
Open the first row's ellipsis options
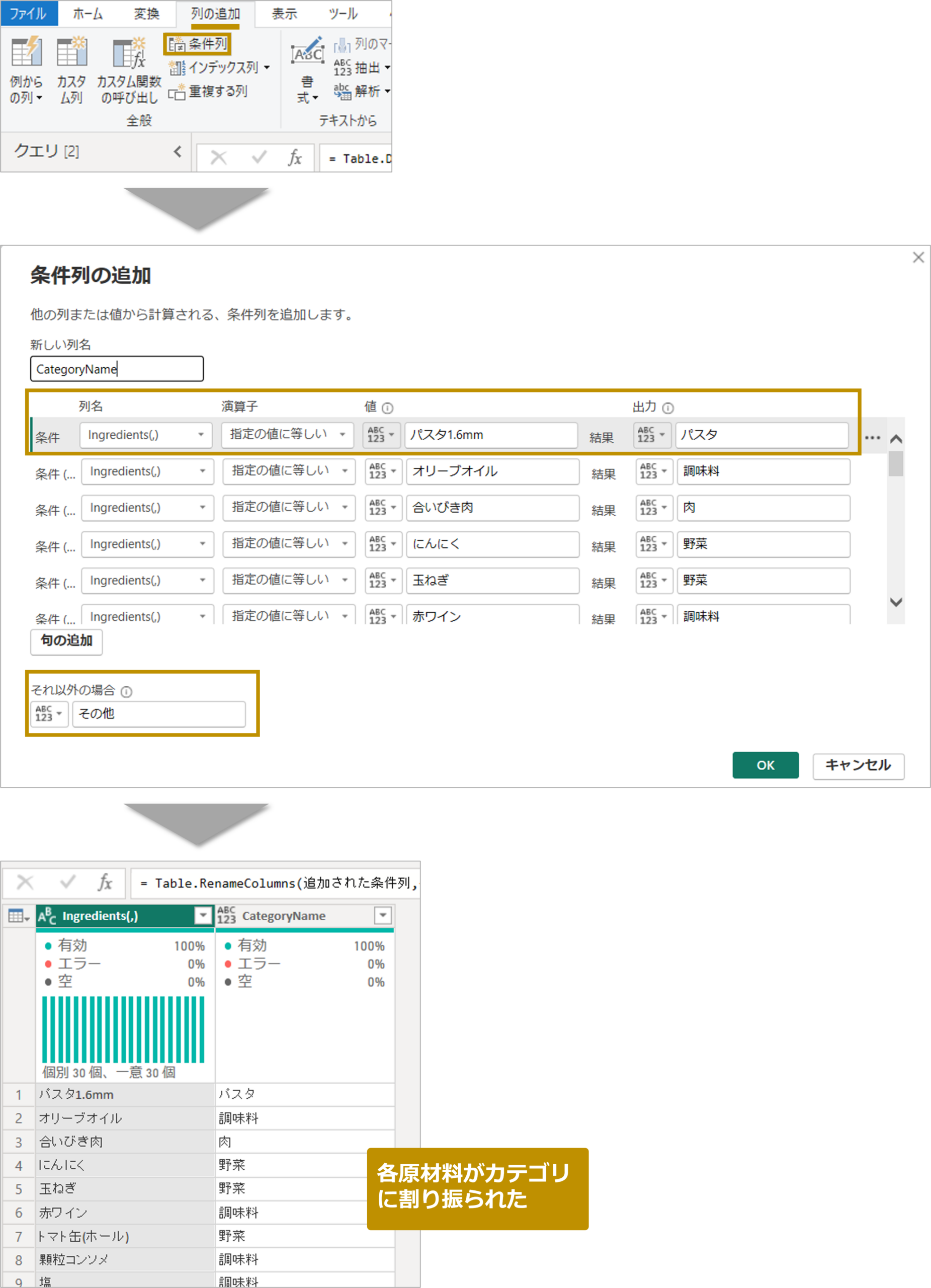(872, 437)
